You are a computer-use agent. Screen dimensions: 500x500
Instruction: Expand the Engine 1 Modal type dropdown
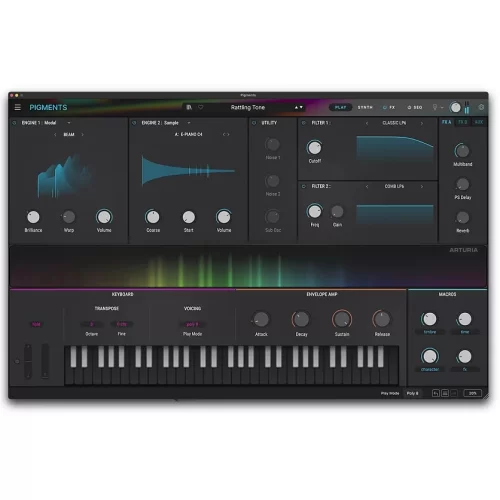[x=69, y=123]
